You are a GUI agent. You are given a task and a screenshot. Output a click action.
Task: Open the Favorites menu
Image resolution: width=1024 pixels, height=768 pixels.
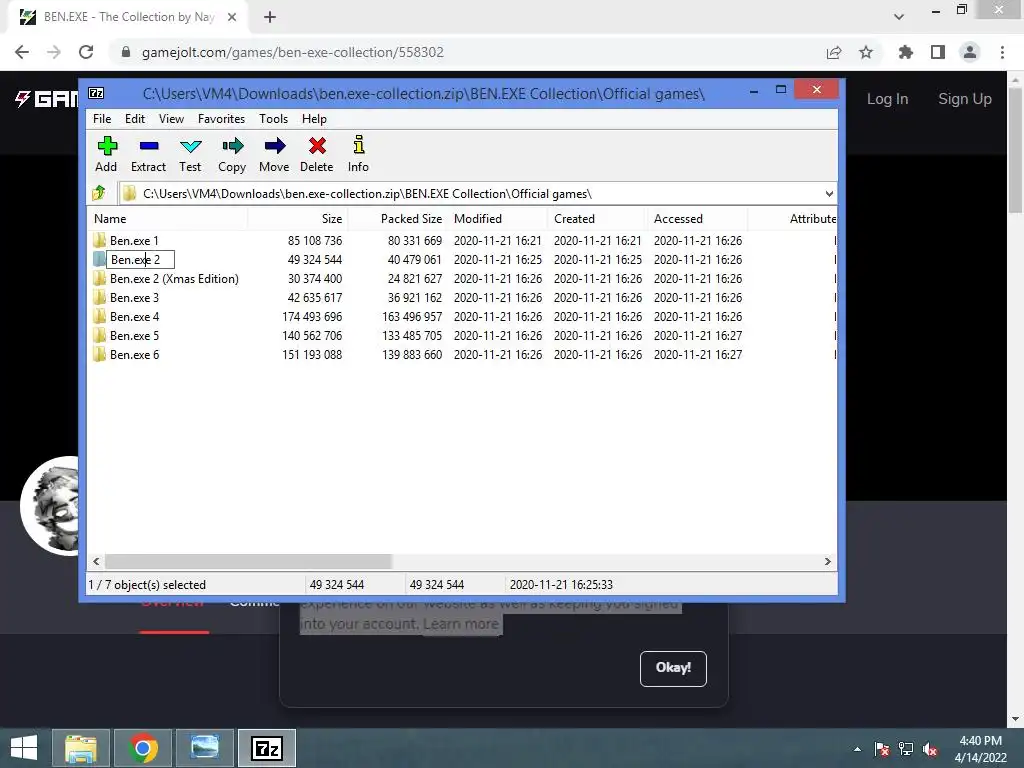(x=221, y=119)
